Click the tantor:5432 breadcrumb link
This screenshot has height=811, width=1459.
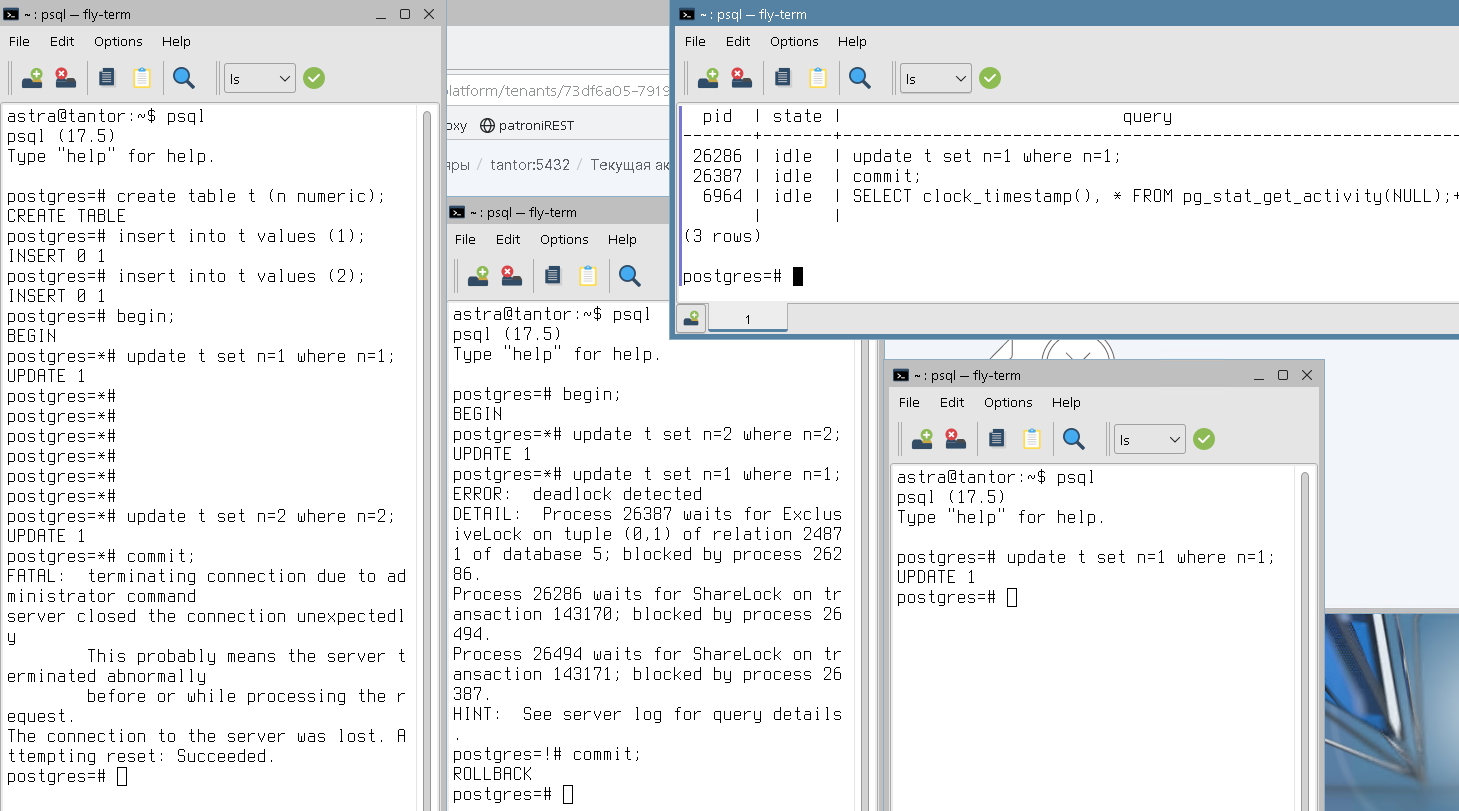click(x=529, y=165)
